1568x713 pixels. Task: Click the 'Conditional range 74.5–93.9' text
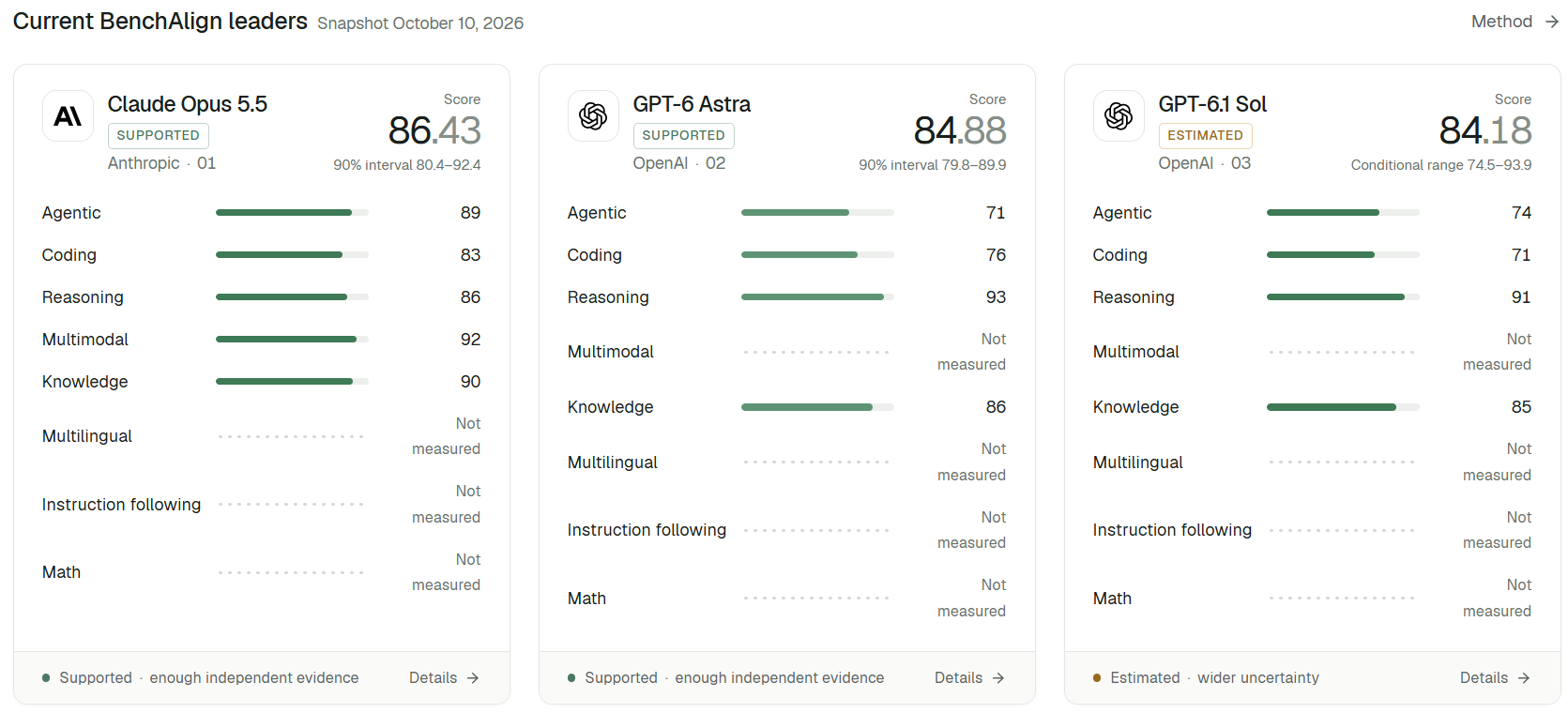[x=1441, y=165]
